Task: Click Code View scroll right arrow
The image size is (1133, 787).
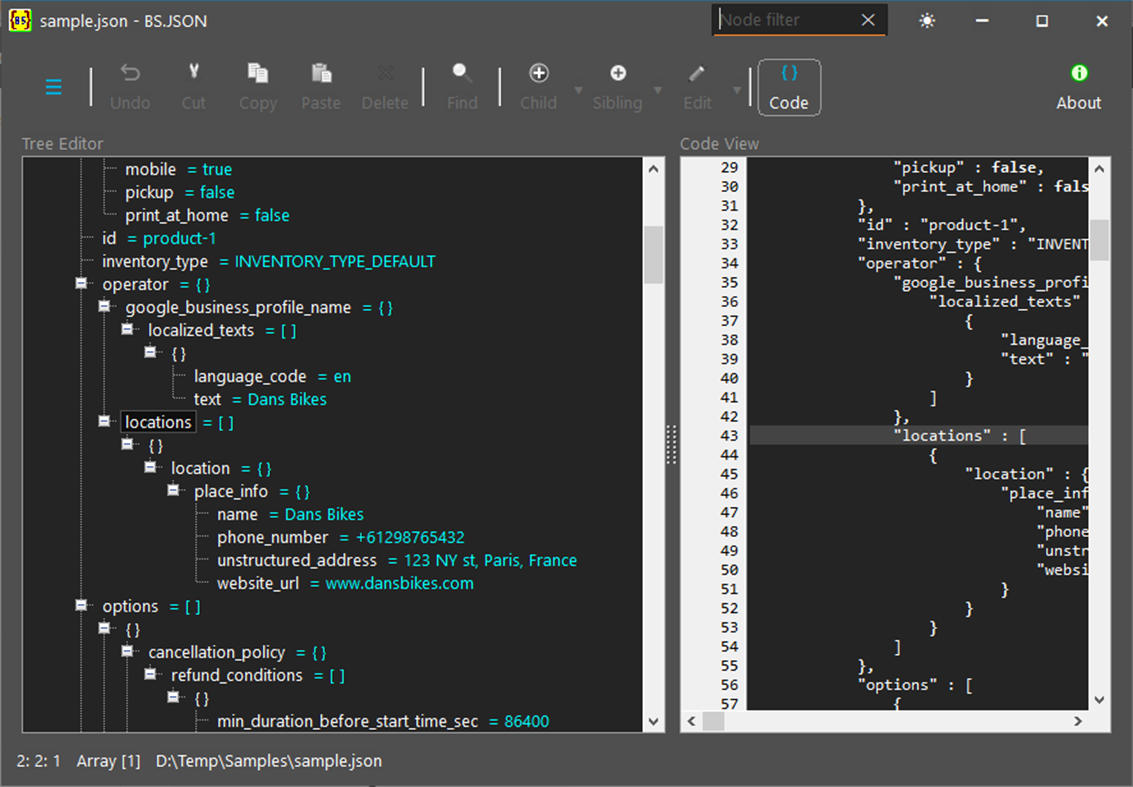Action: tap(1078, 721)
